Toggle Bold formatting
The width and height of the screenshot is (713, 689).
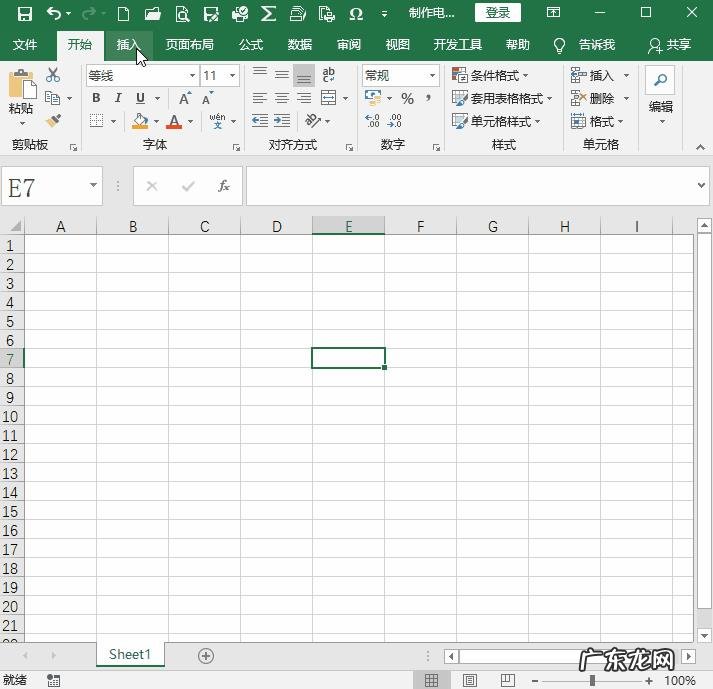tap(96, 98)
